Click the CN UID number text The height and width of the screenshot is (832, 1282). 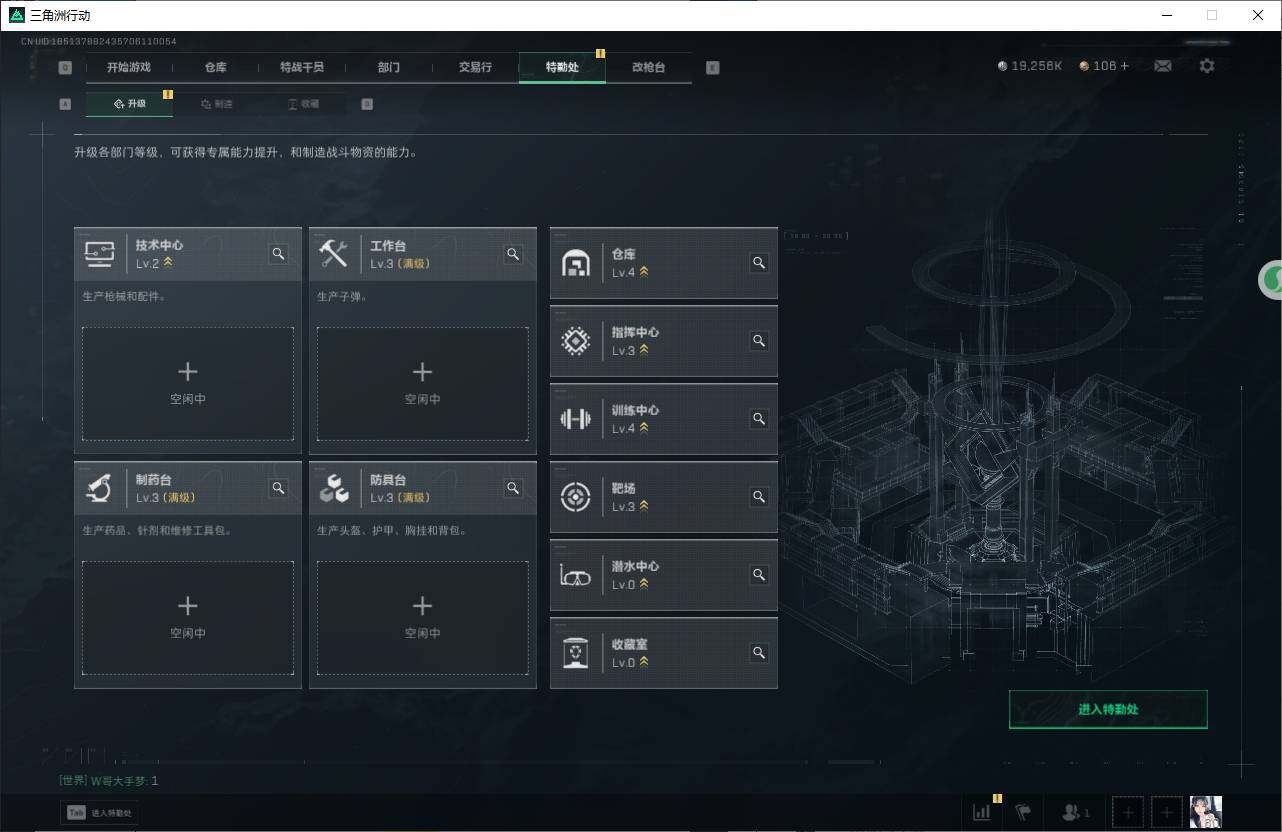pos(99,41)
